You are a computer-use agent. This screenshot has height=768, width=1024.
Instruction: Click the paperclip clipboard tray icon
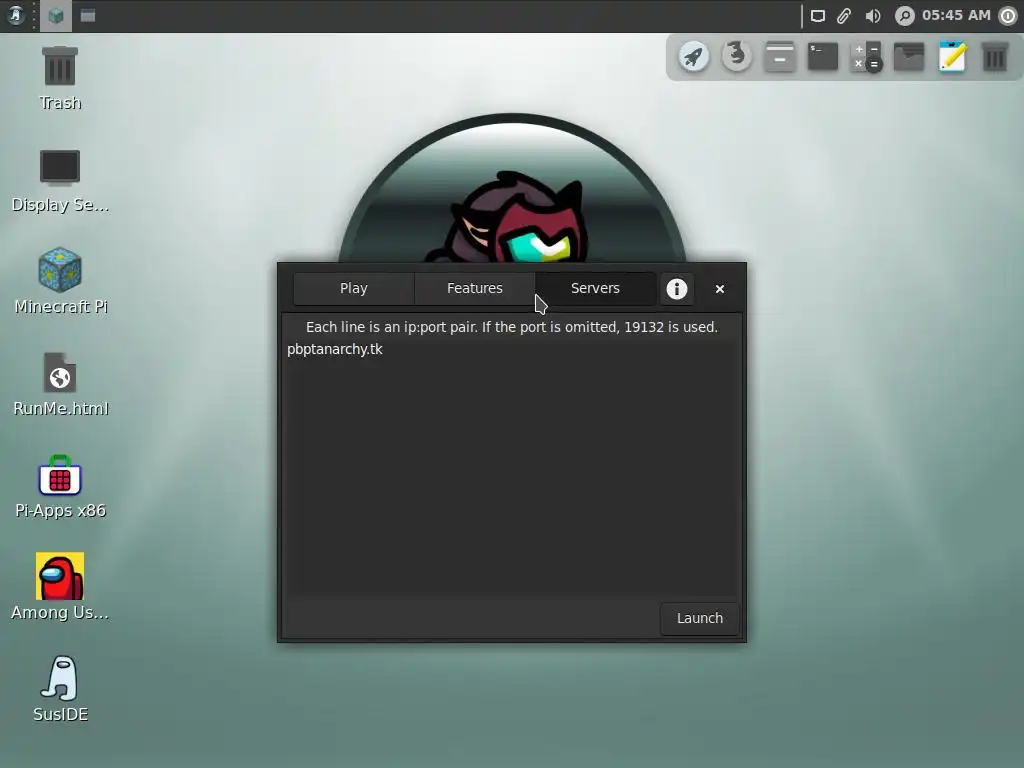(844, 16)
